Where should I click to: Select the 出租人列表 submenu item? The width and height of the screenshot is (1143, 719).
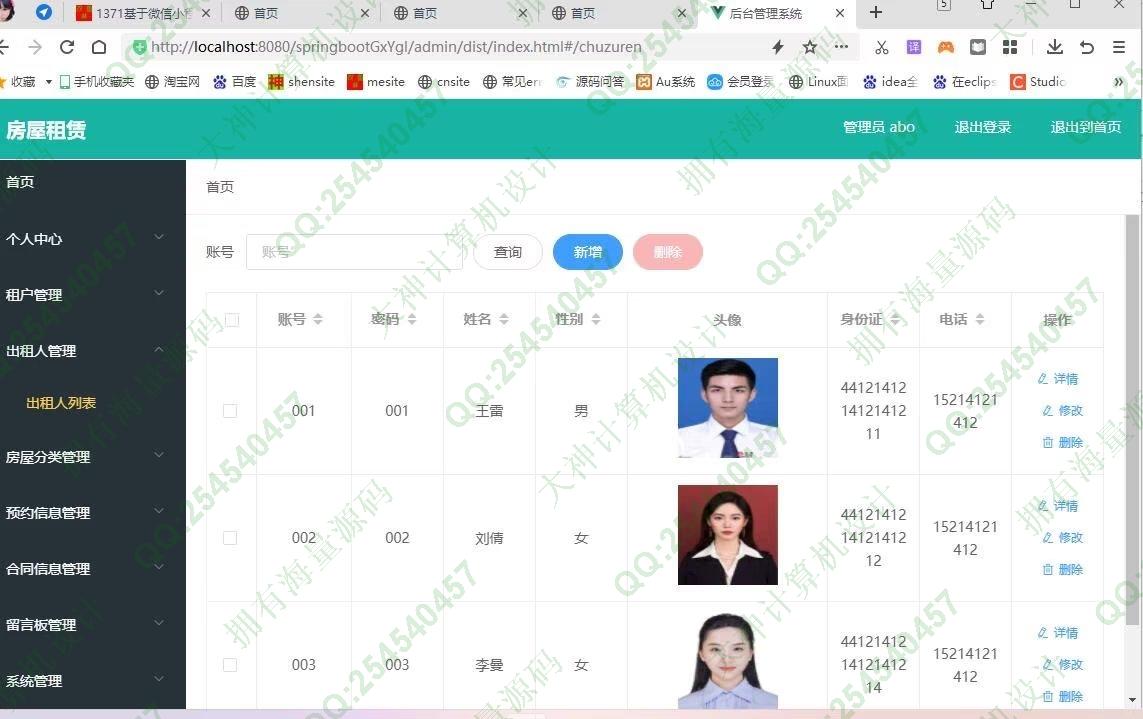tap(61, 403)
